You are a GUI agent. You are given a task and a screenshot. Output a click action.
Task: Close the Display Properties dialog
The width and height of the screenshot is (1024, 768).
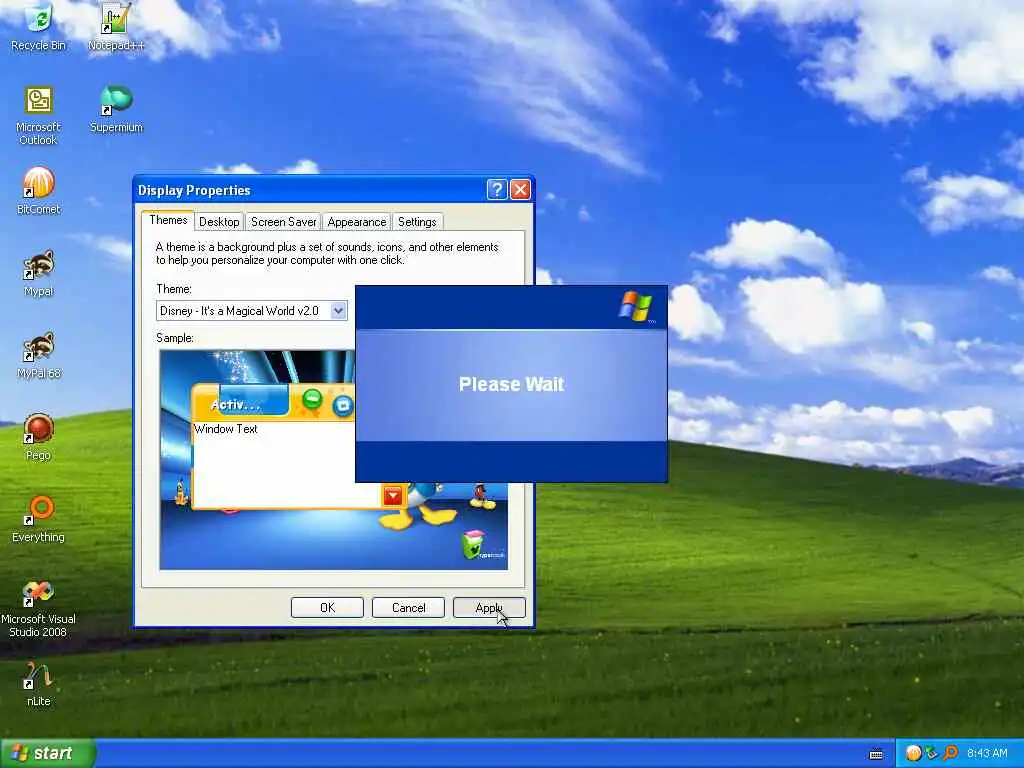click(520, 189)
